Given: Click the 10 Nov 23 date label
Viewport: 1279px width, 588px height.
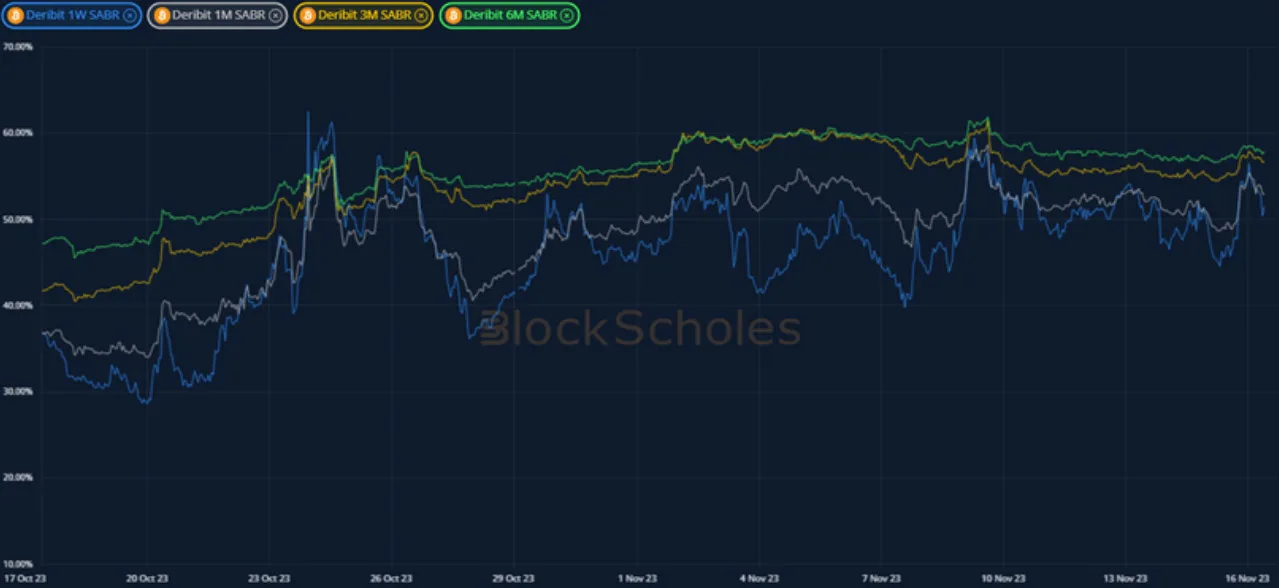Looking at the screenshot, I should (1003, 579).
